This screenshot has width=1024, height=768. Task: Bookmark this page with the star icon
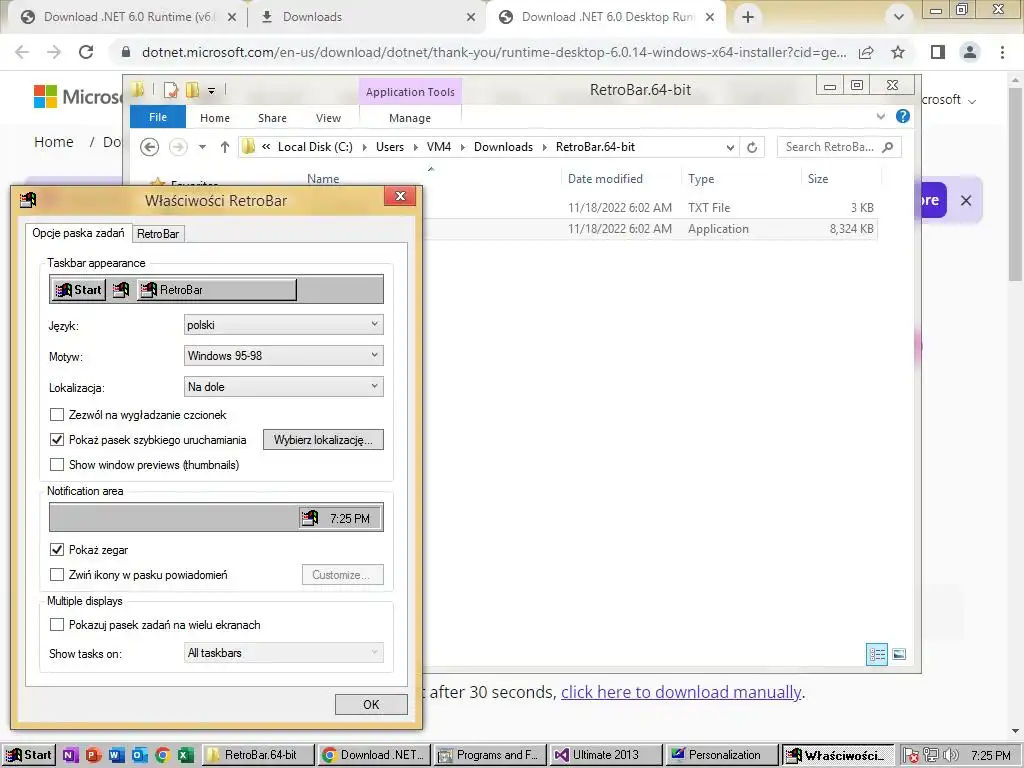tap(898, 52)
